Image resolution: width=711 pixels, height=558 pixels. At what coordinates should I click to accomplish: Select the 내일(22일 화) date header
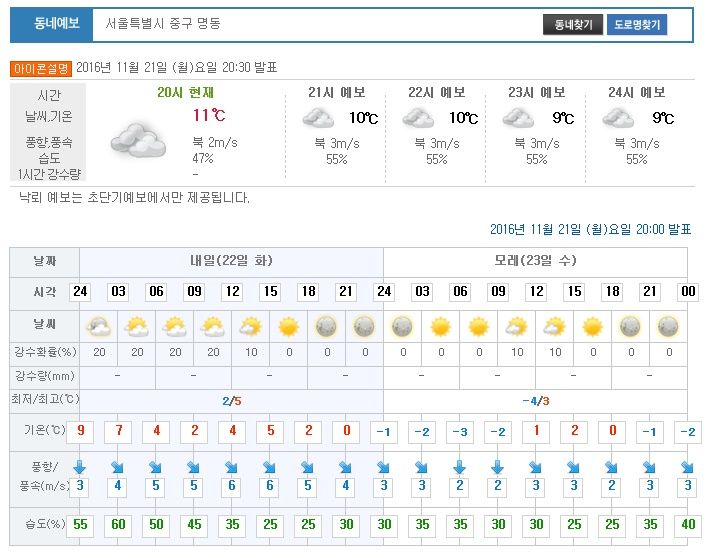(x=232, y=261)
